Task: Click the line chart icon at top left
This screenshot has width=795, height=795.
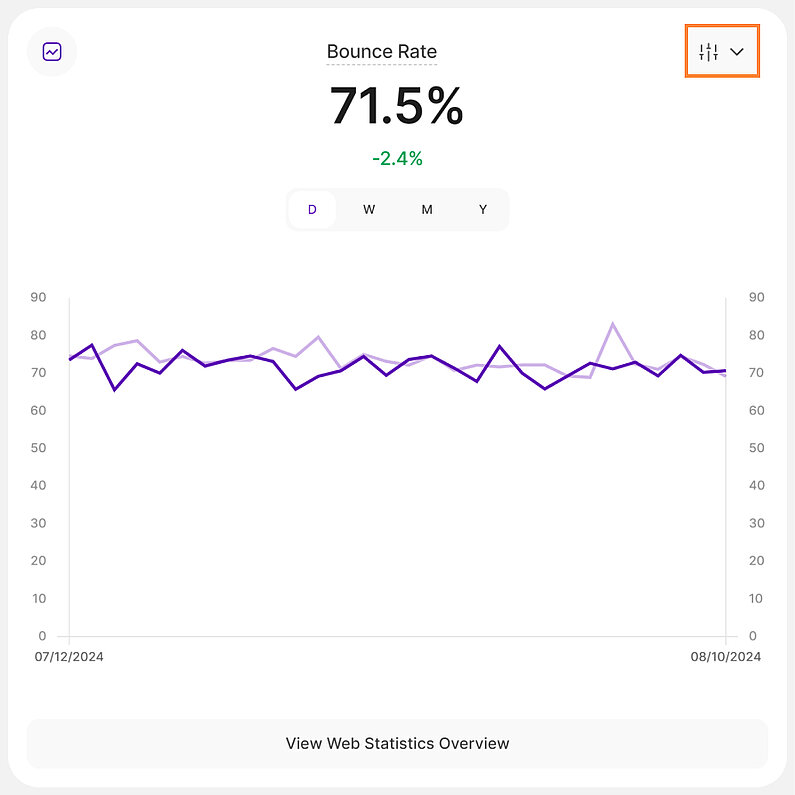Action: coord(52,52)
